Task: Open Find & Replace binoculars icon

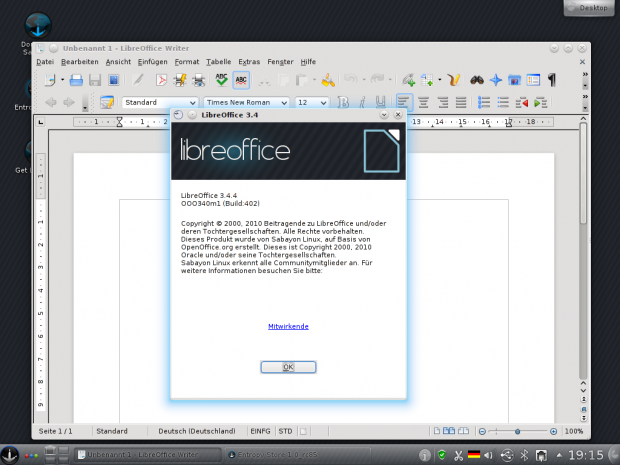Action: tap(477, 80)
